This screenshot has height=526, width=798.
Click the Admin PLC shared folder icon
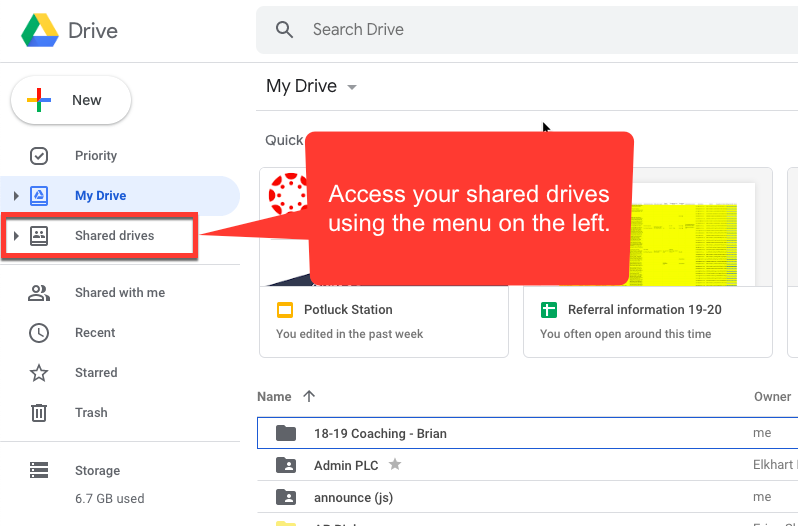tap(286, 465)
